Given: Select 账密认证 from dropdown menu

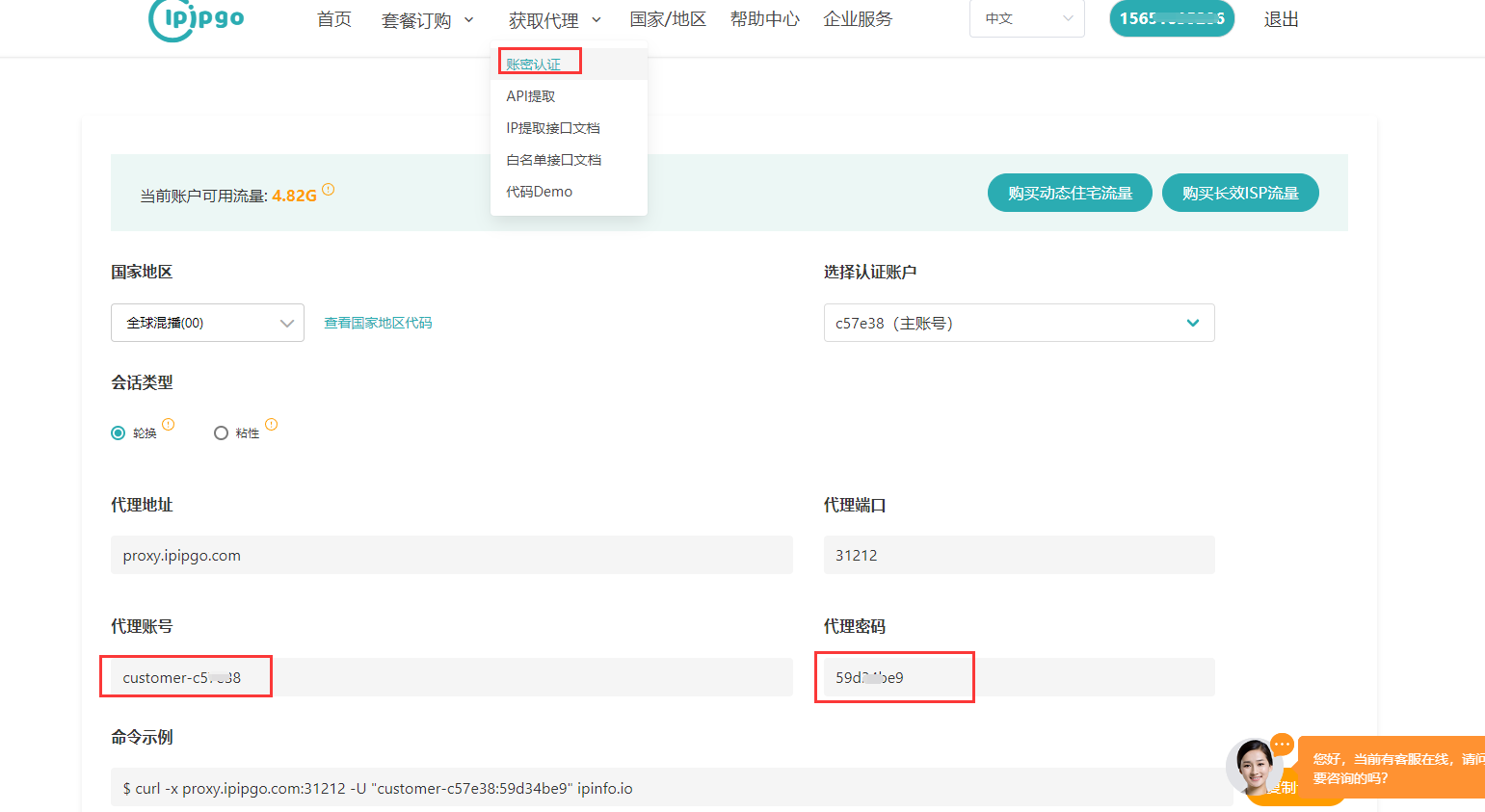Looking at the screenshot, I should click(569, 65).
